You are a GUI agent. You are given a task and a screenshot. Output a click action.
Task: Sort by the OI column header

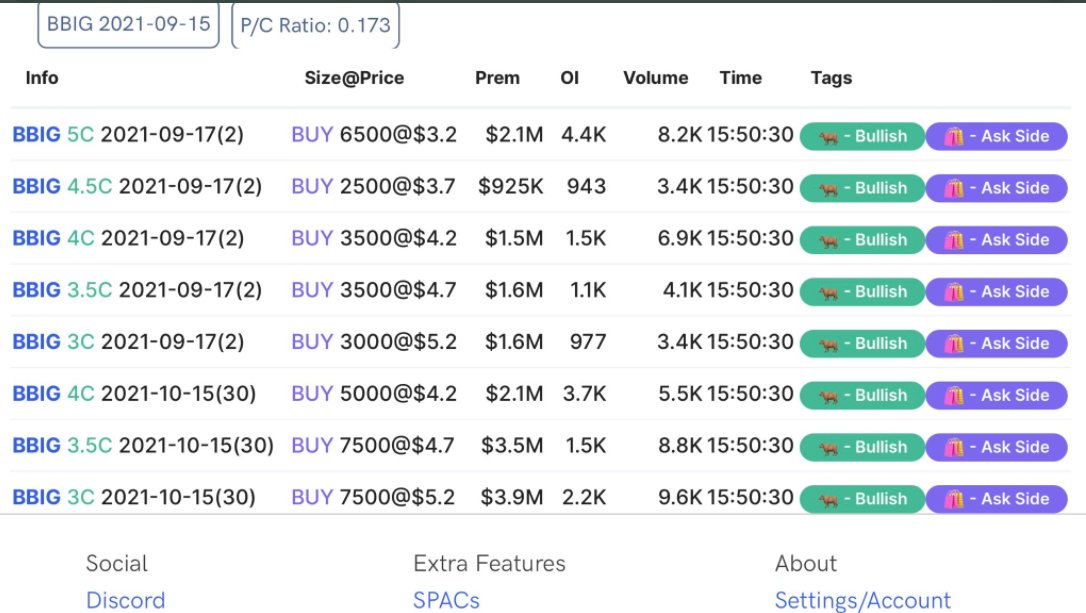tap(569, 78)
